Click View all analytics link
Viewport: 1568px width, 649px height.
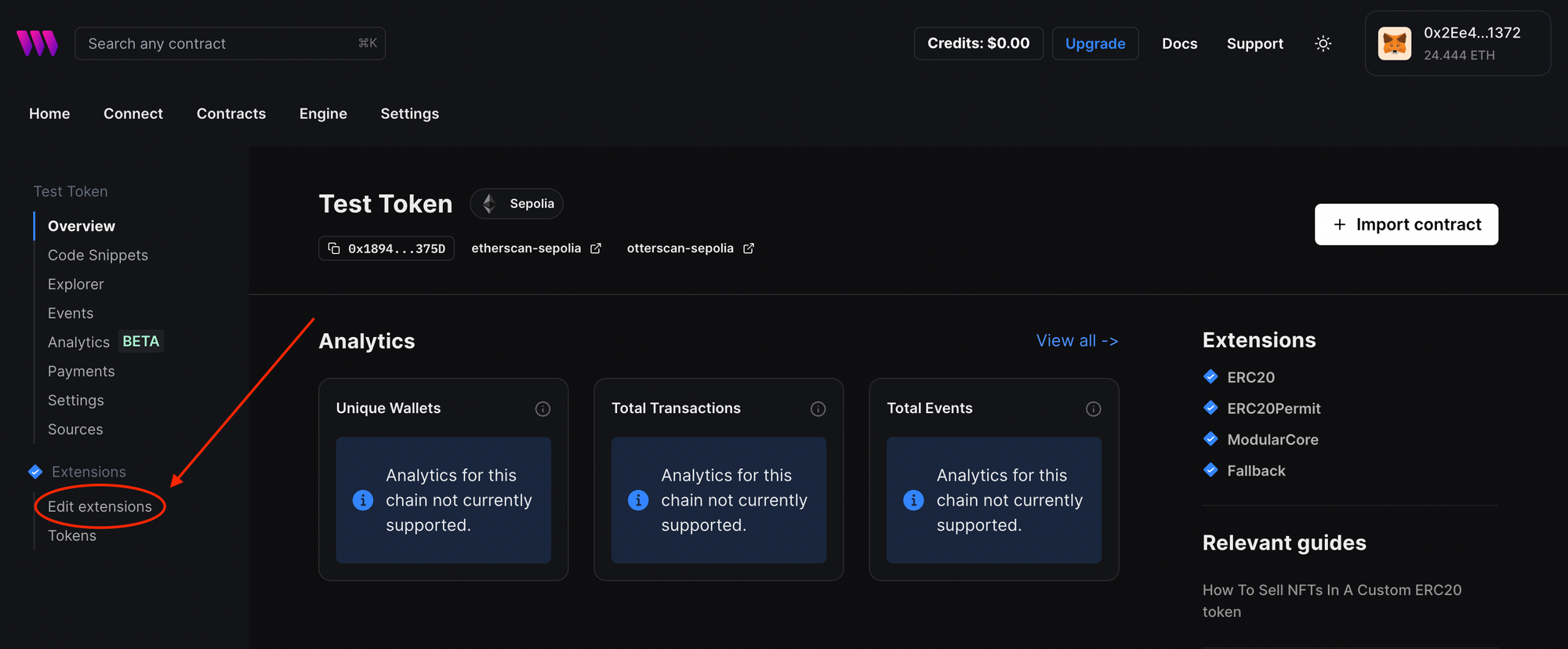[1076, 341]
